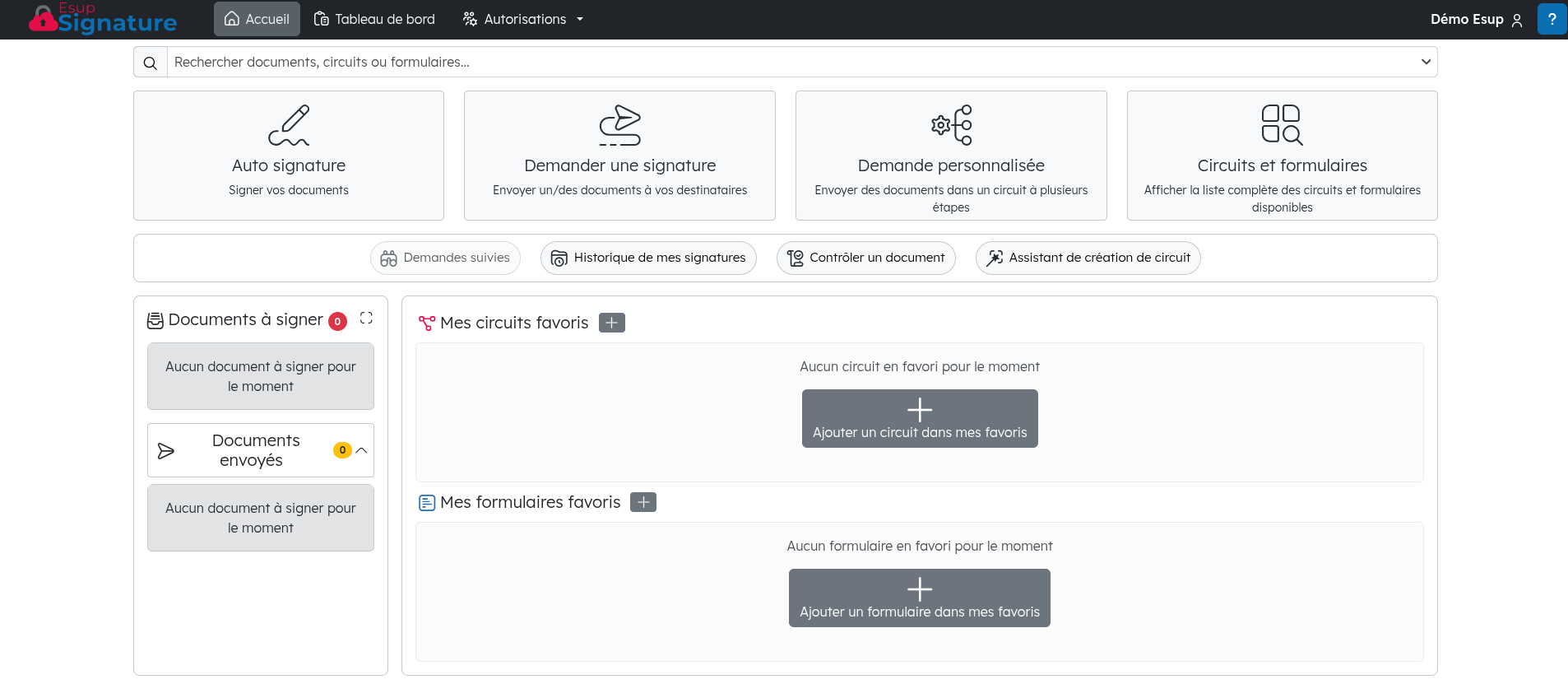Open Tableau de bord in navigation
Image resolution: width=1568 pixels, height=684 pixels.
pyautogui.click(x=374, y=19)
